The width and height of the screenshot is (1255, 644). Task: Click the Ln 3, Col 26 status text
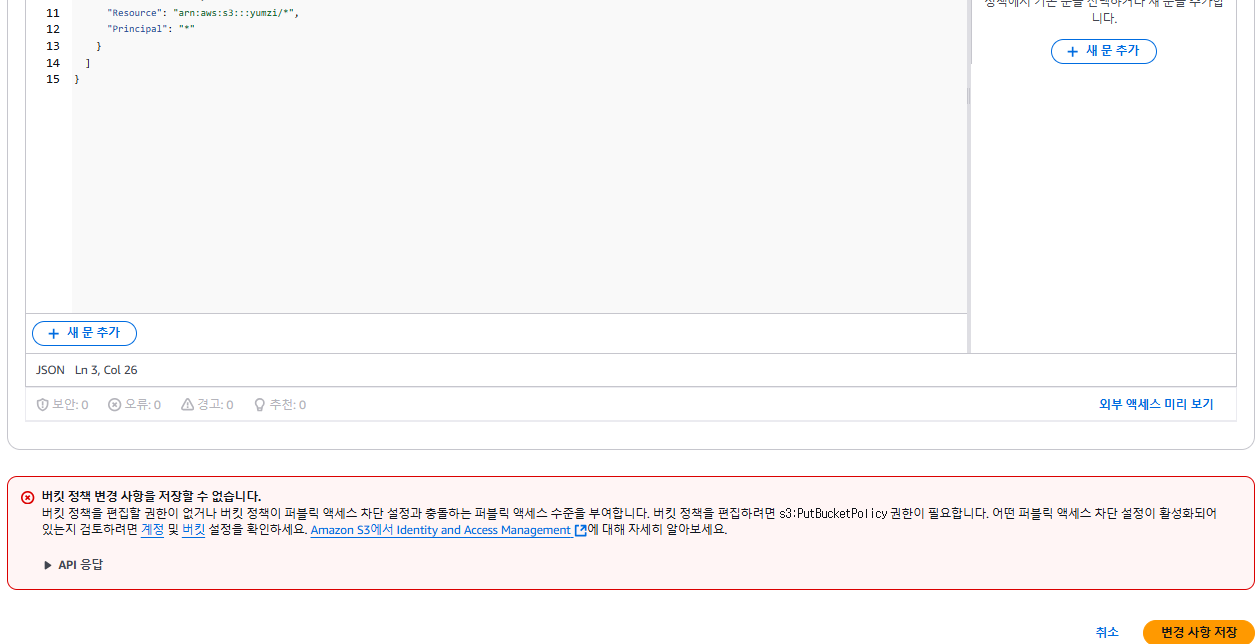106,370
